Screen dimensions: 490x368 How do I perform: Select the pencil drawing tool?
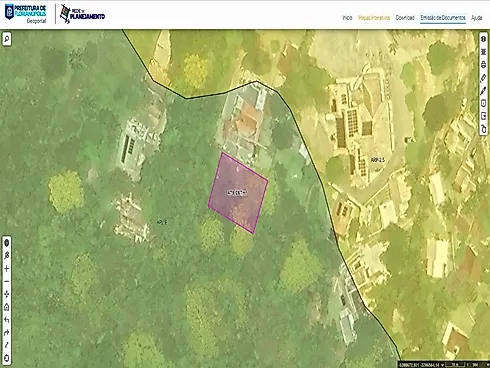pos(483,91)
